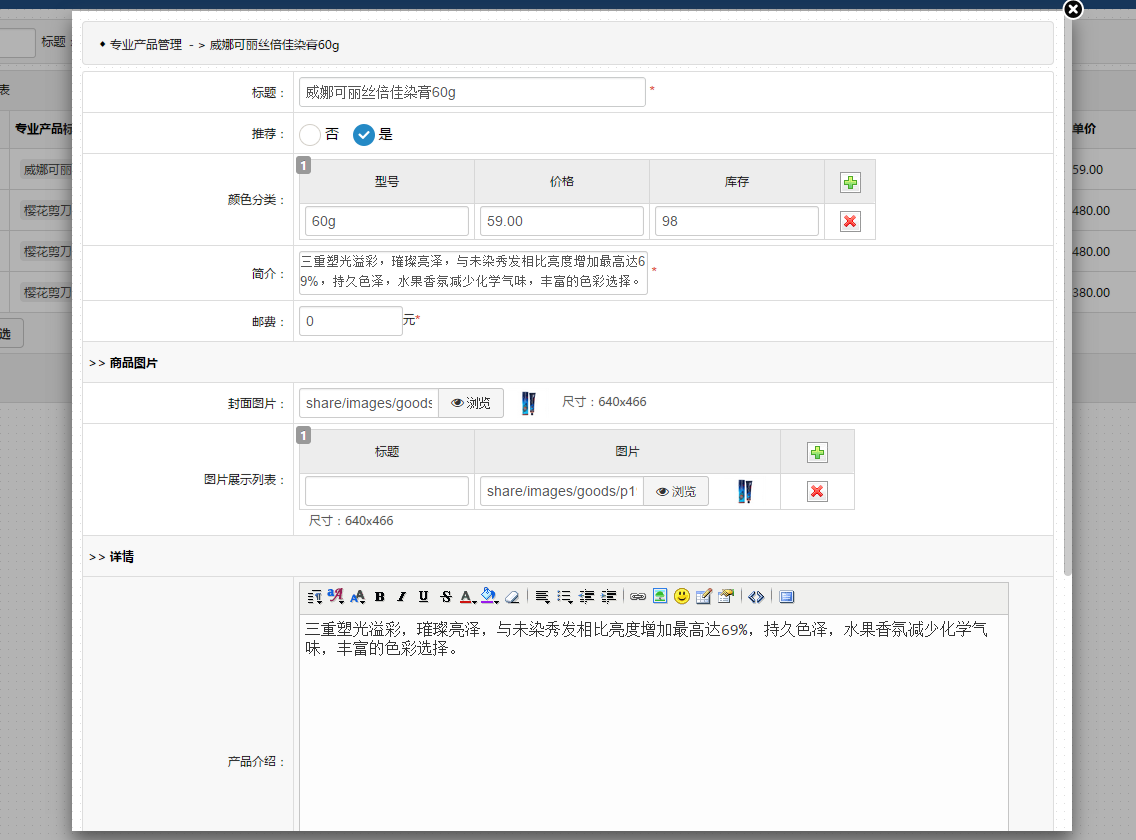The width and height of the screenshot is (1136, 840).
Task: Click the 商品图片 section heading
Action: click(133, 363)
